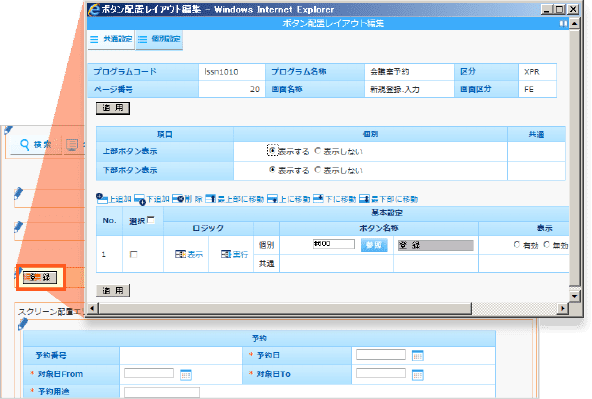Click the 上追加 add-row-above icon

[102, 198]
